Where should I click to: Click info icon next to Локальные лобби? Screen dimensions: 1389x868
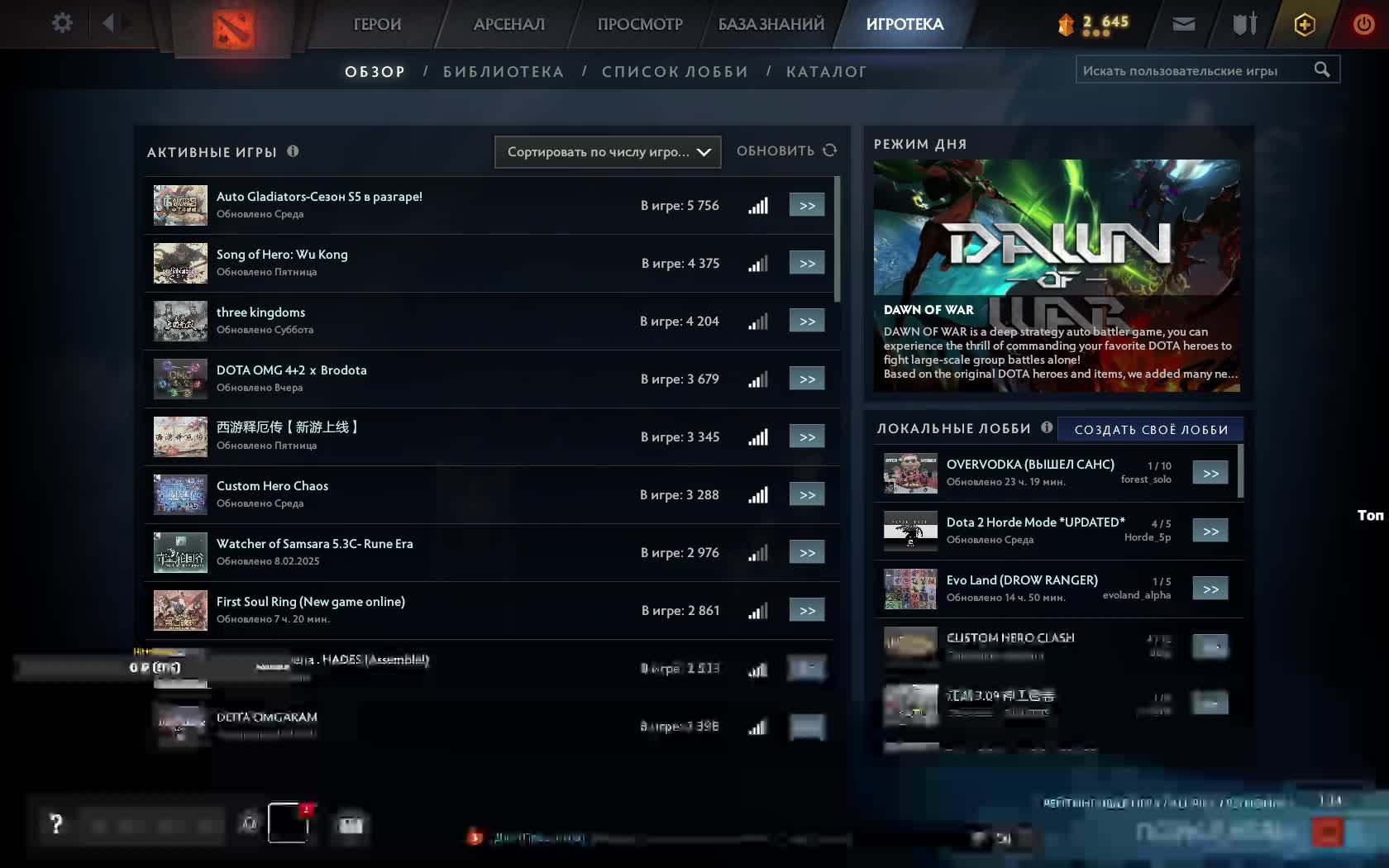(1047, 427)
